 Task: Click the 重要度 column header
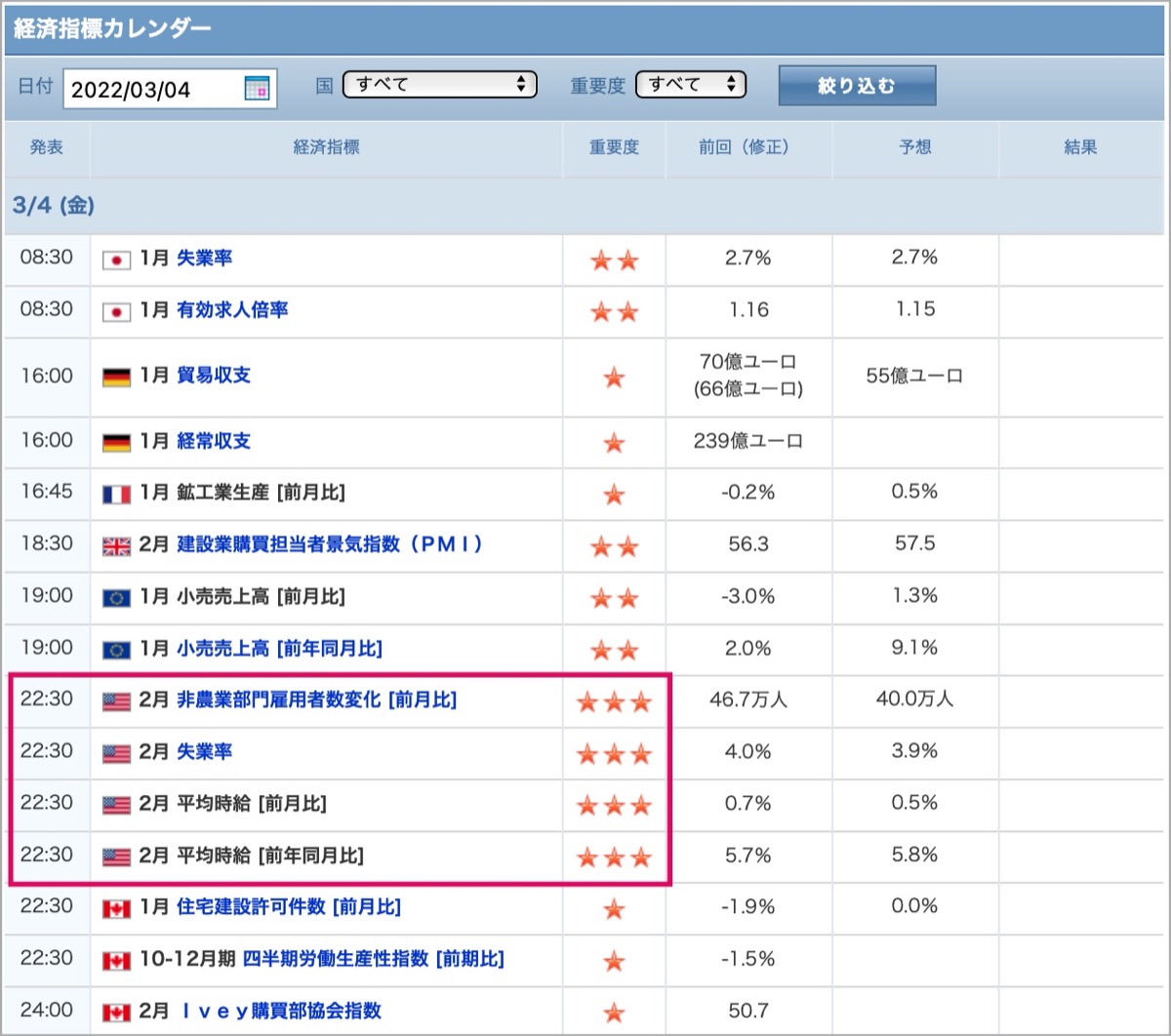[x=614, y=147]
